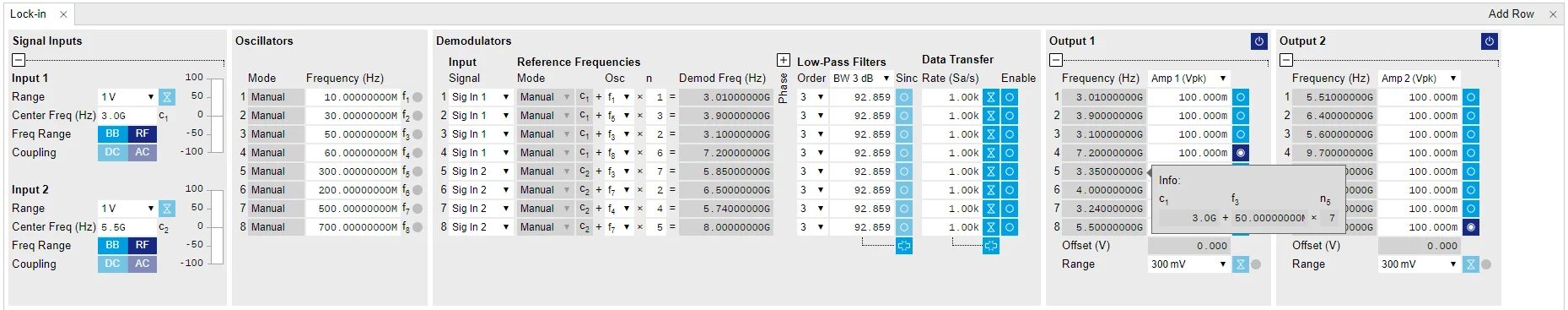1568x310 pixels.
Task: Click trigger icon in demodulator 8 data transfer
Action: click(991, 227)
